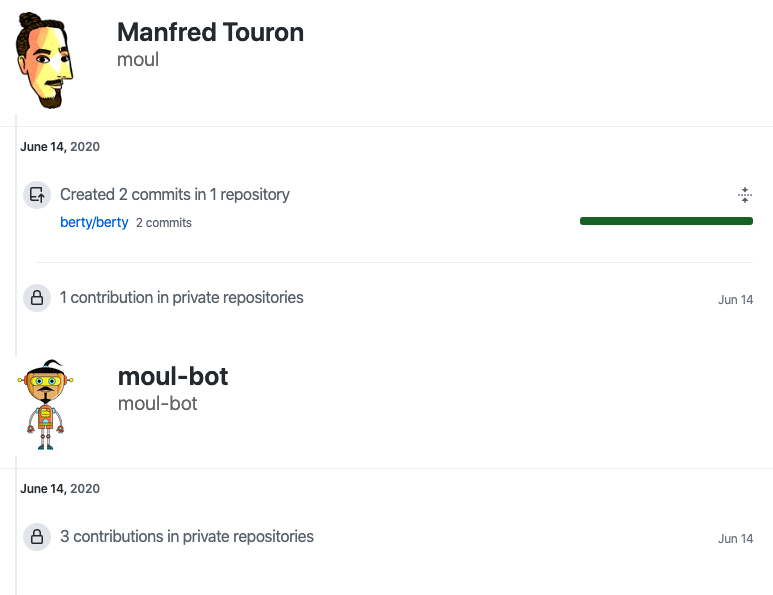Click the gray moul-bot username text

tap(157, 404)
